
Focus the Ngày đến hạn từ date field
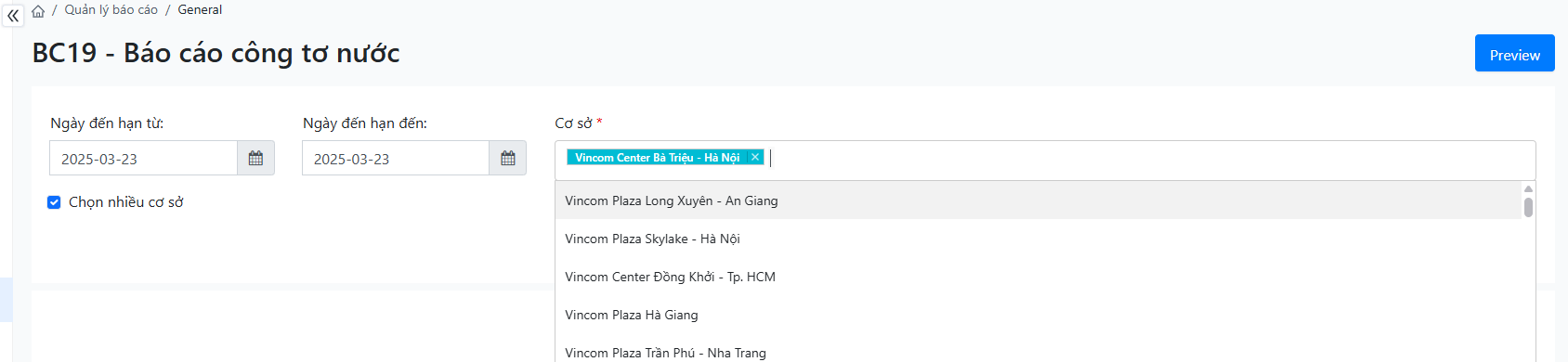click(144, 159)
